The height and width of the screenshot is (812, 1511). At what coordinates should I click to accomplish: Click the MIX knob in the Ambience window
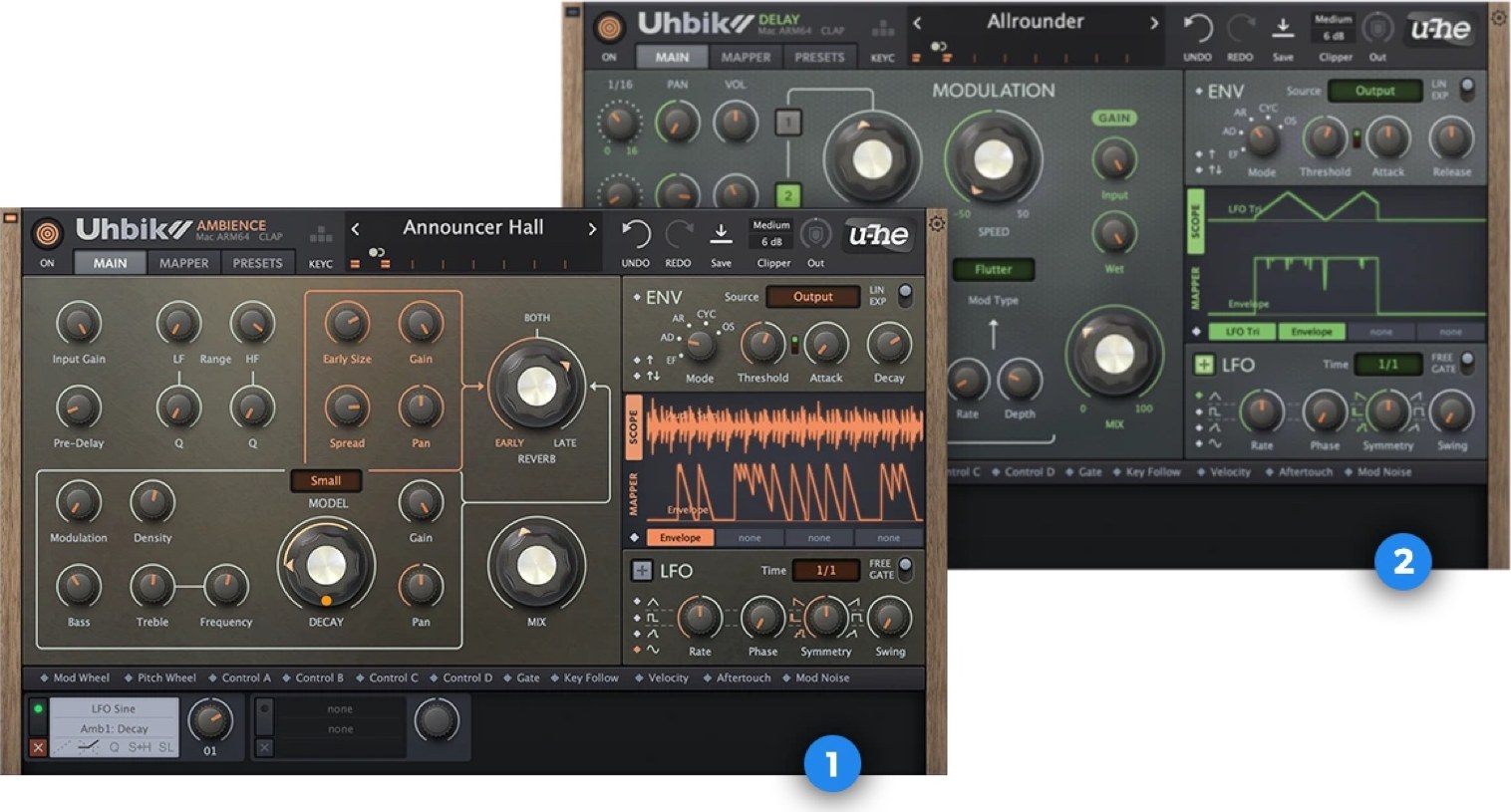536,565
